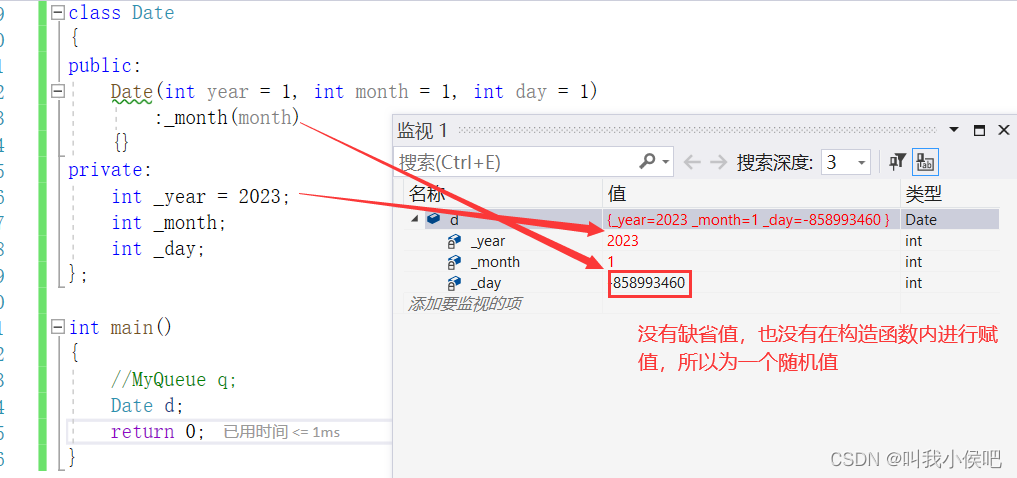Collapse the class Date code block
The image size is (1017, 478).
point(58,13)
